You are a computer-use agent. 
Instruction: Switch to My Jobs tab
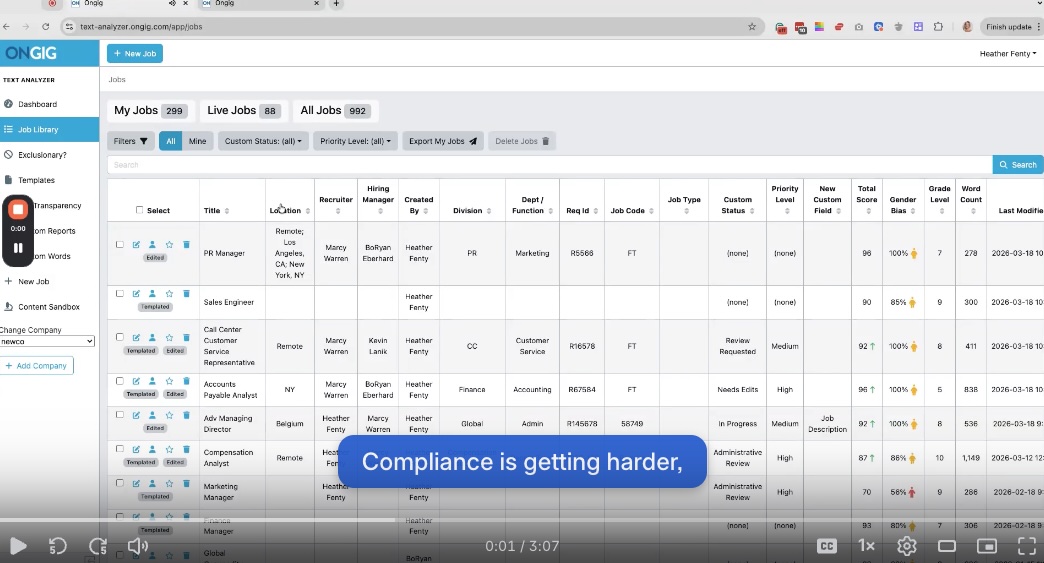tap(150, 110)
